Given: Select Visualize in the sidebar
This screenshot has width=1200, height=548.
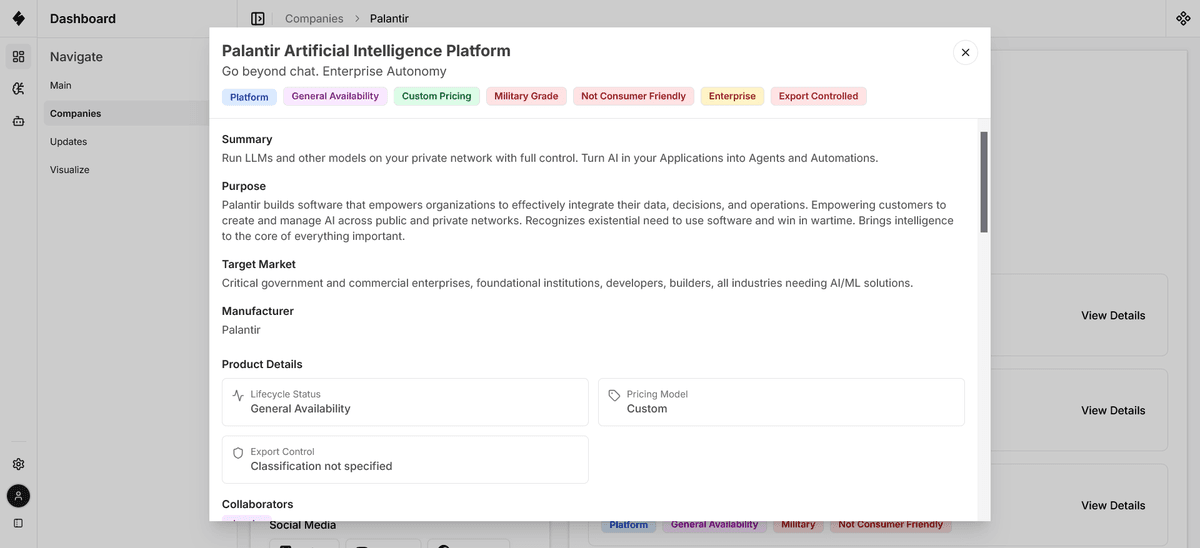Looking at the screenshot, I should [x=70, y=170].
